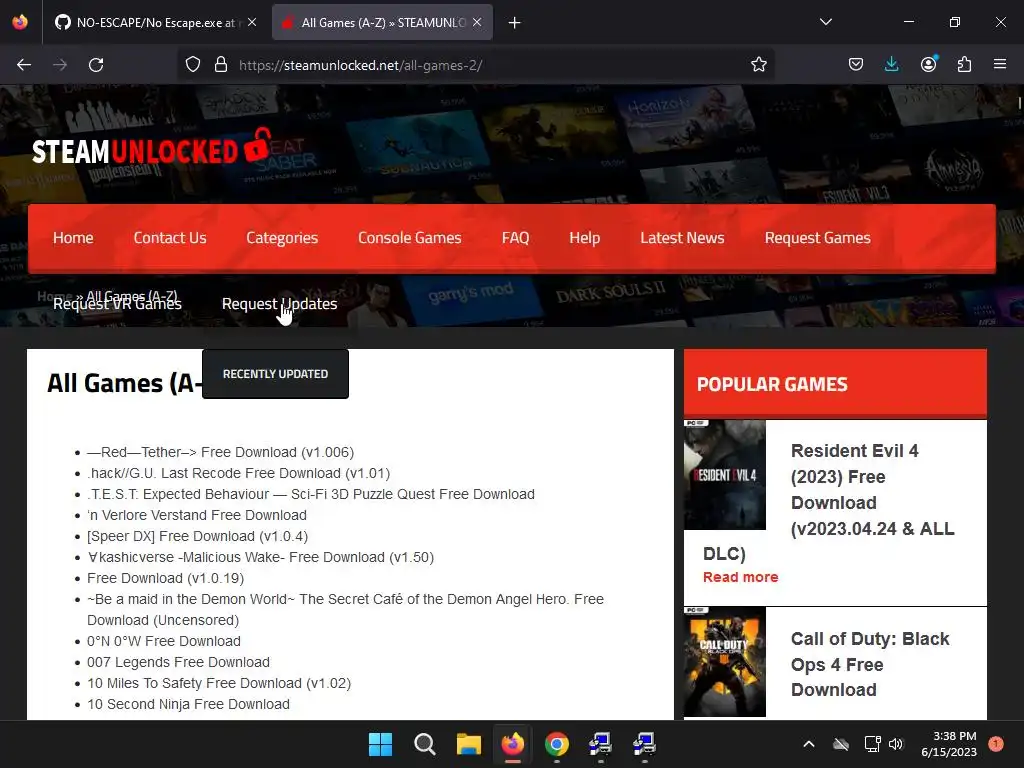The image size is (1024, 768).
Task: Open the Home menu item
Action: point(73,238)
